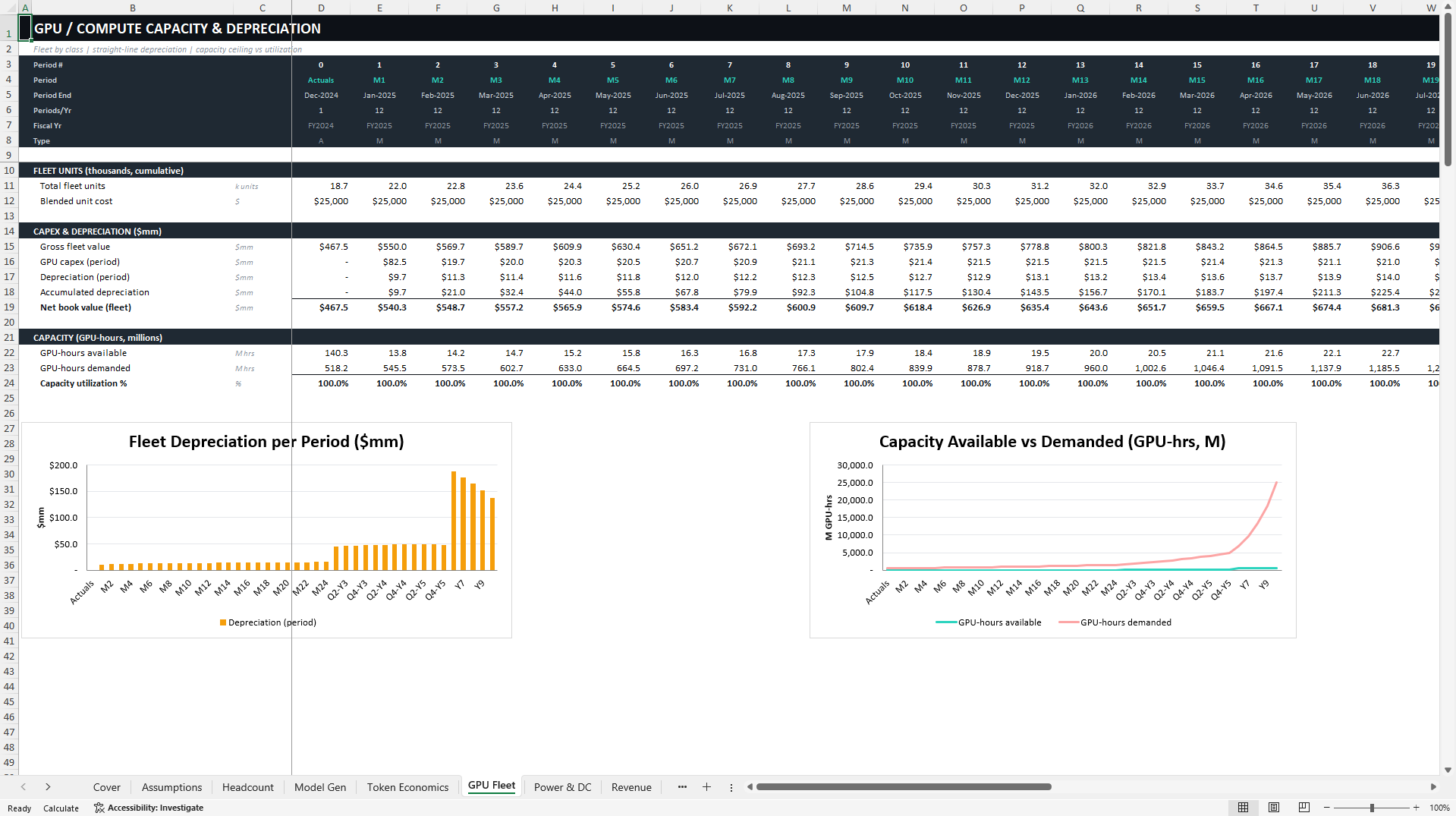This screenshot has width=1456, height=816.
Task: Open the Token Economics sheet tab
Action: point(408,787)
